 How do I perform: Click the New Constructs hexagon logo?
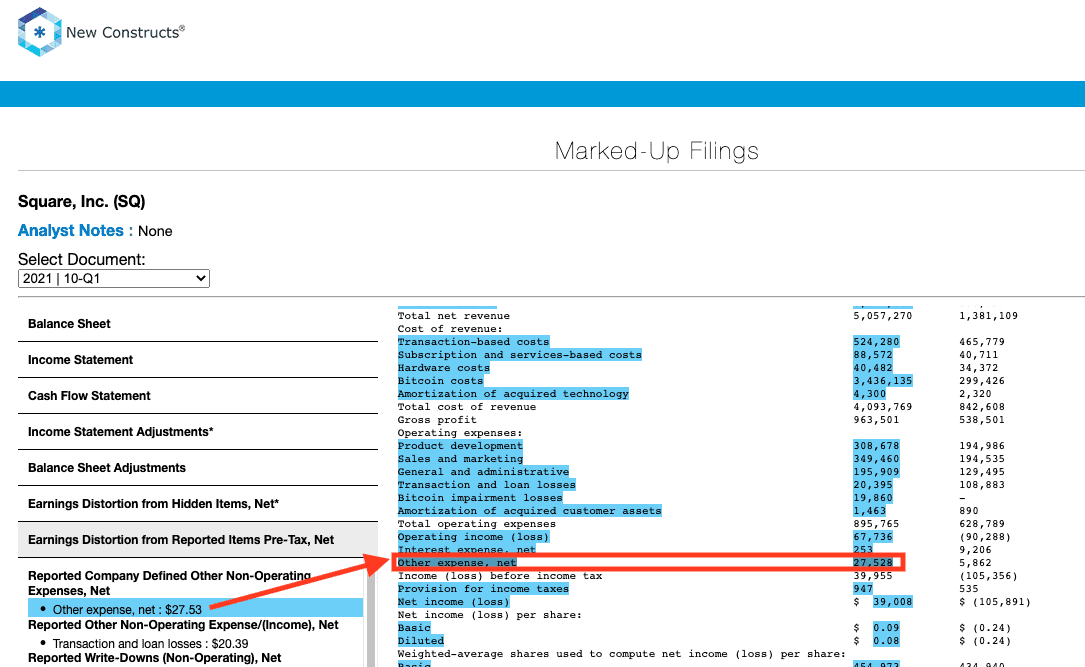point(39,32)
